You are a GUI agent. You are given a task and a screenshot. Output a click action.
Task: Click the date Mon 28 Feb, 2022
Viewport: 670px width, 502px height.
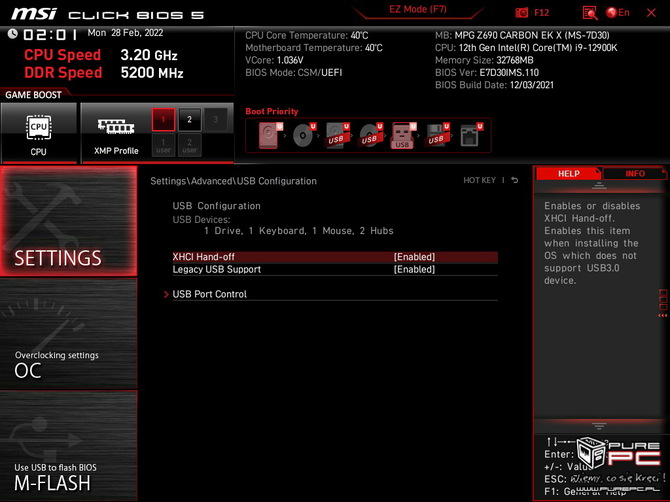(x=125, y=33)
